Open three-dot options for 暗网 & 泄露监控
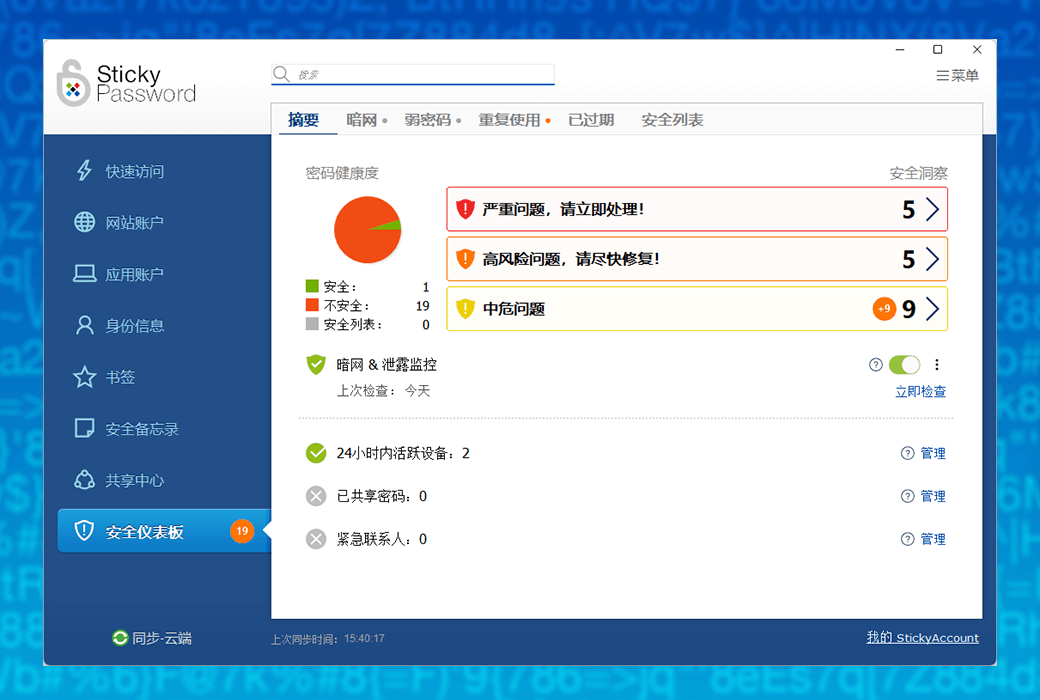This screenshot has width=1040, height=700. point(937,364)
